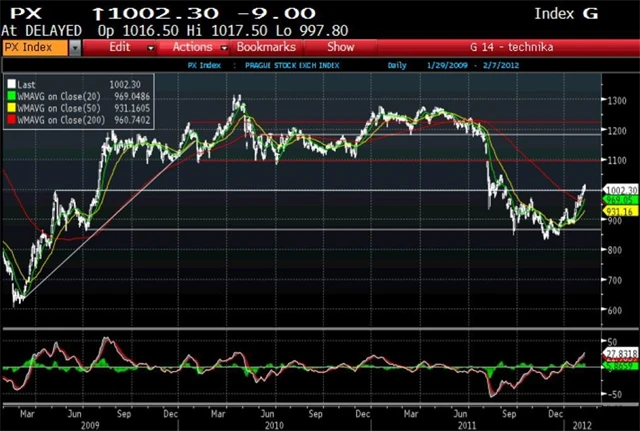Expand the PX Index dropdown arrow
The image size is (640, 431).
click(74, 47)
